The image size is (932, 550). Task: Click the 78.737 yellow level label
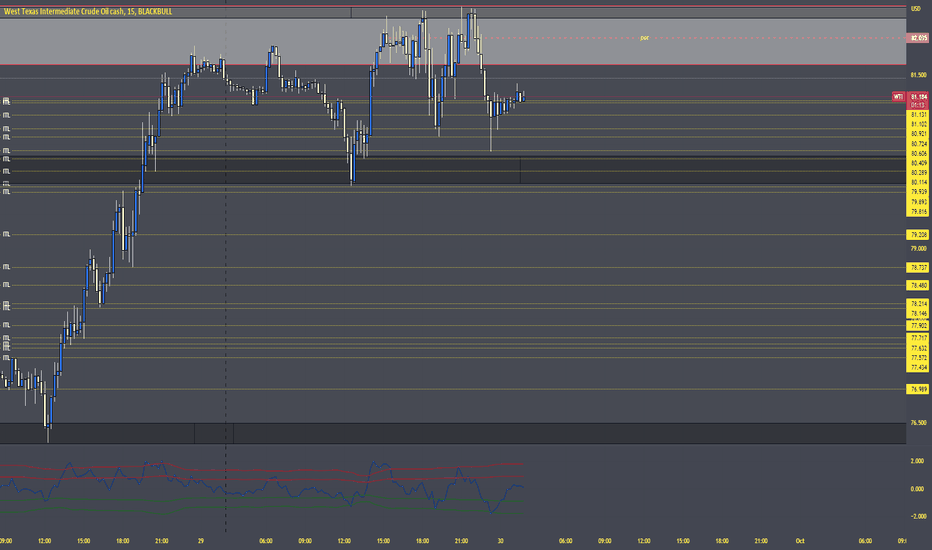tap(918, 268)
